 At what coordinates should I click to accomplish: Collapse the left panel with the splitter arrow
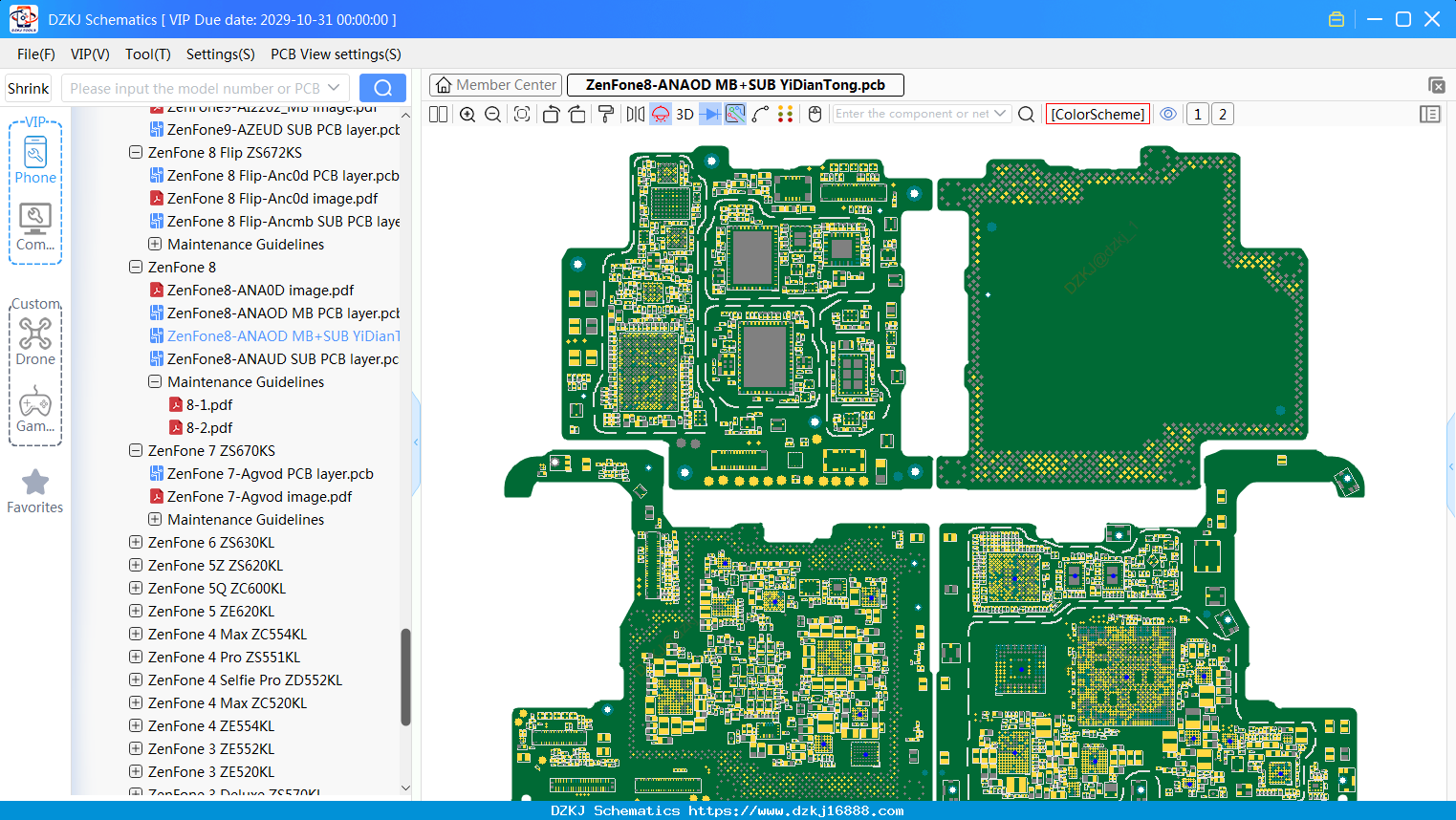[416, 442]
